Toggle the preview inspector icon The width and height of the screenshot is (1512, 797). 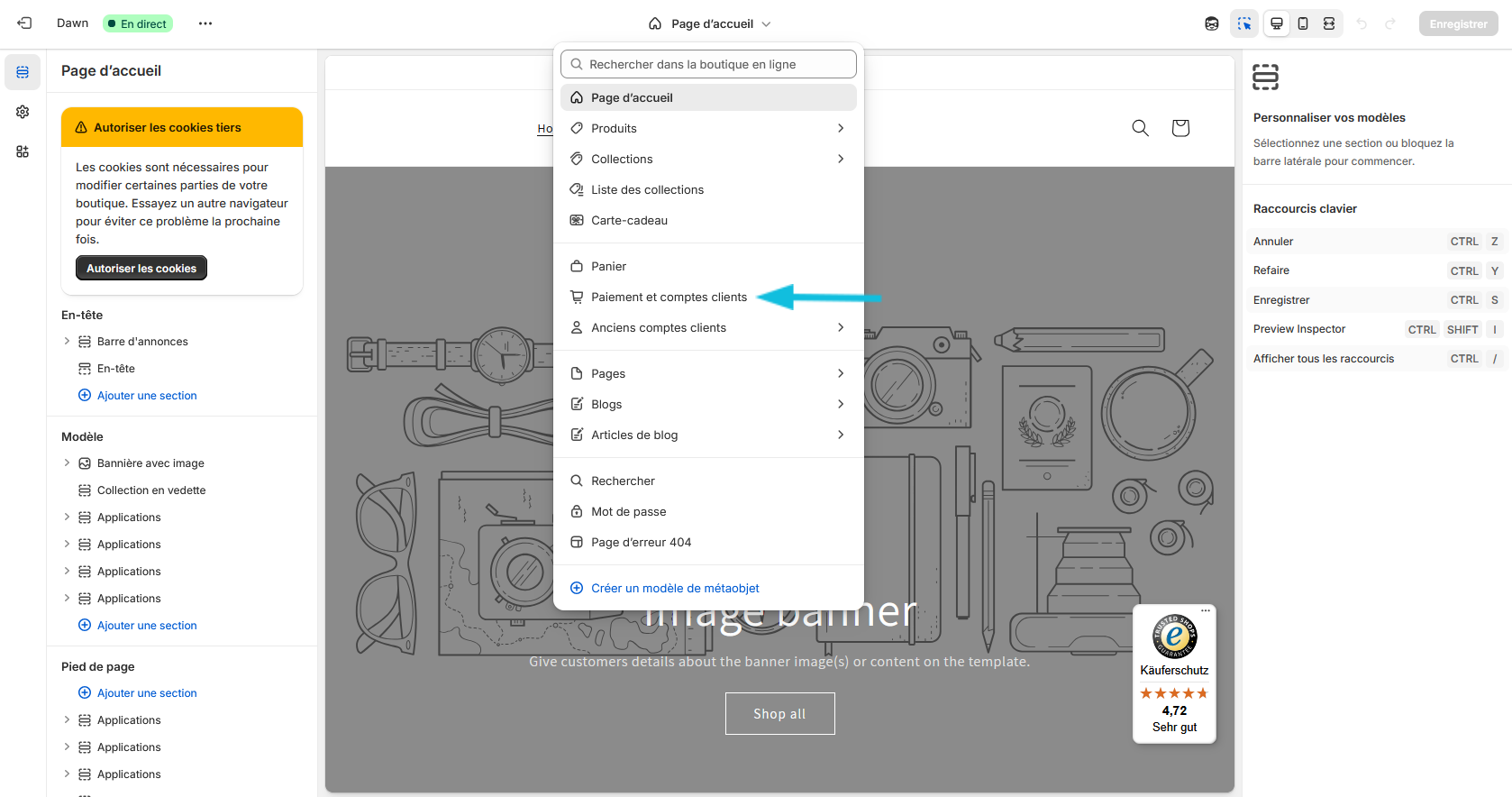(1244, 23)
